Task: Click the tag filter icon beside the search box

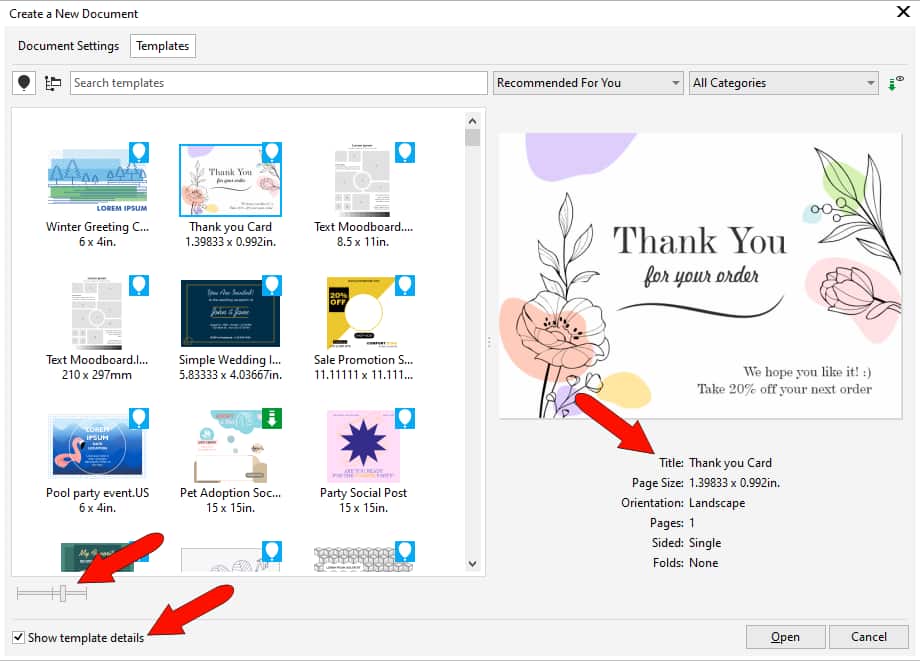Action: tap(23, 82)
